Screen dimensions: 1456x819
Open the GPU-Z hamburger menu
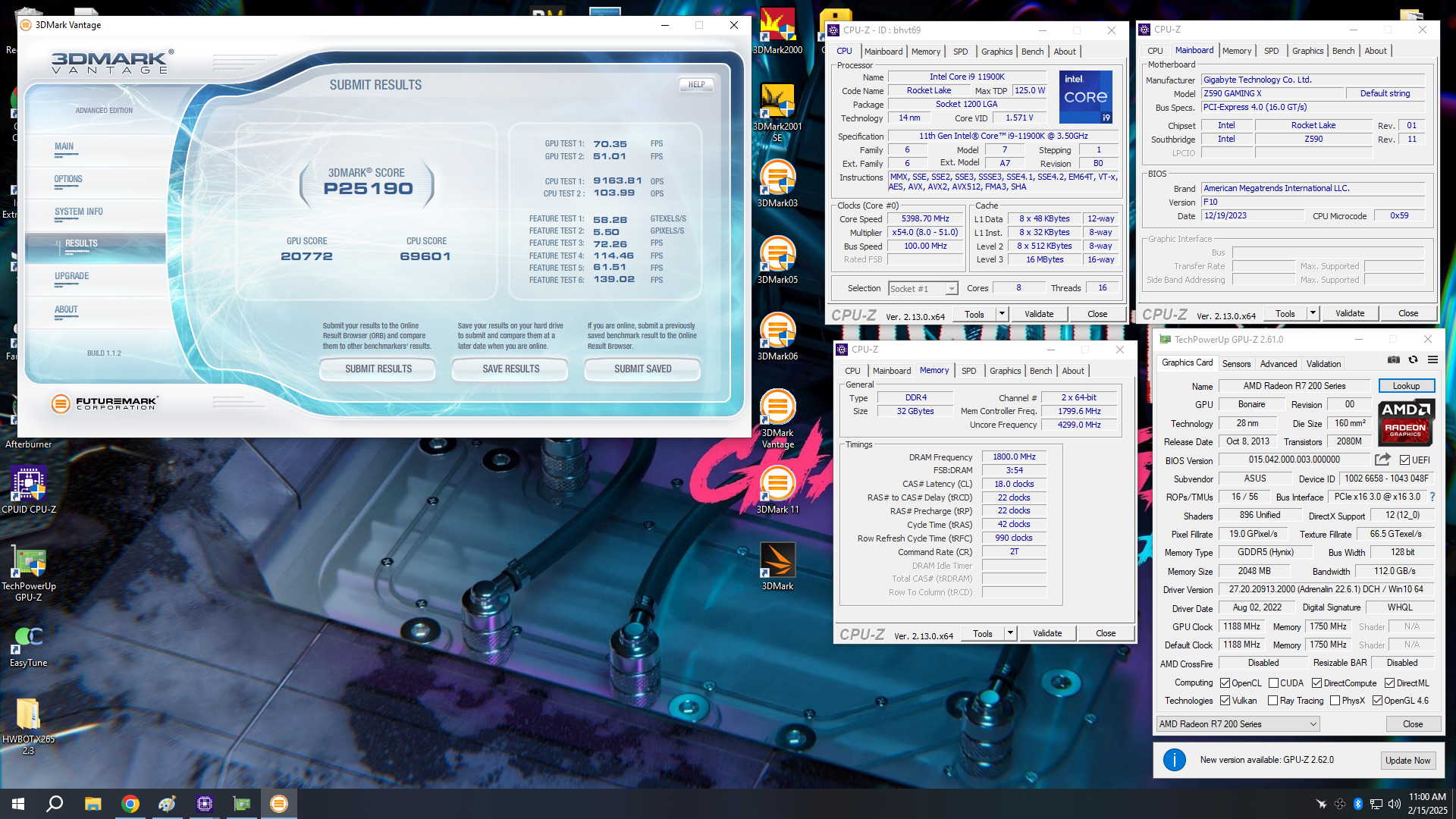(x=1432, y=359)
